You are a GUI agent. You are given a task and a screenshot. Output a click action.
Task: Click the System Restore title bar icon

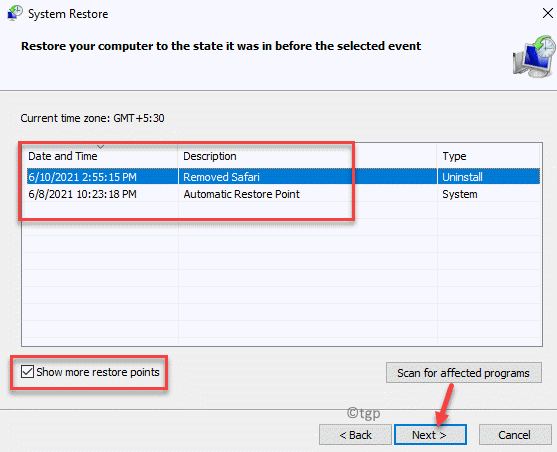(x=15, y=14)
